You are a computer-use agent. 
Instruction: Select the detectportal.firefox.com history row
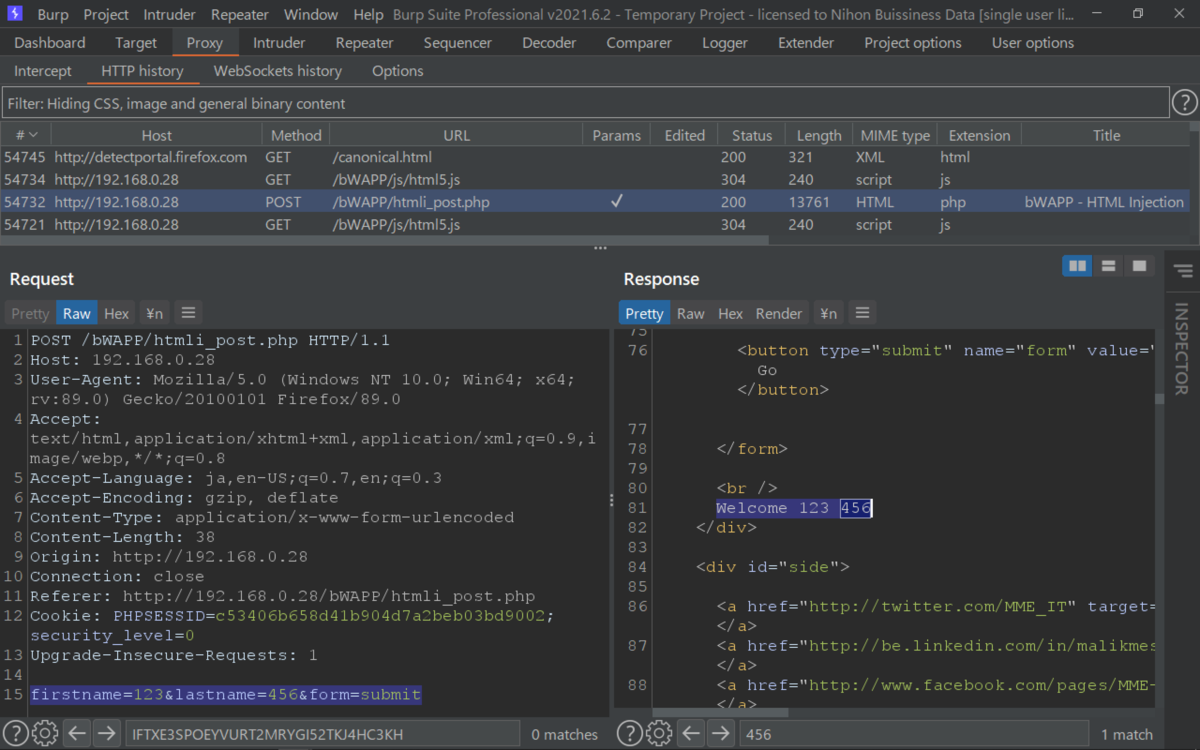[595, 157]
